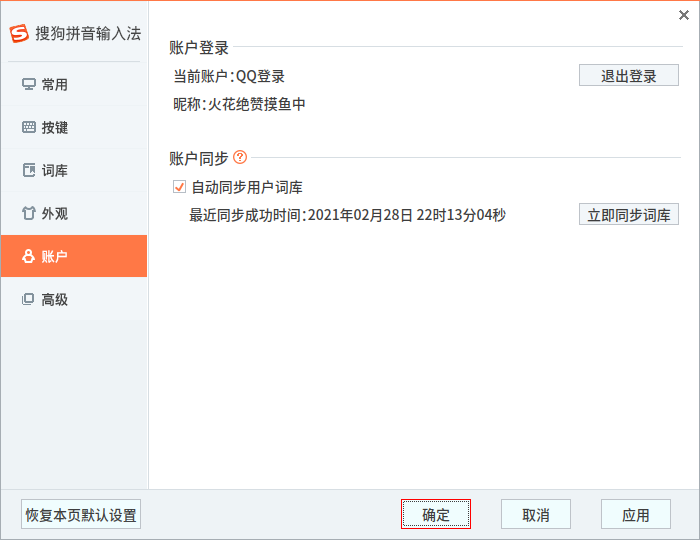700x540 pixels.
Task: Open the 高级 settings tab label
Action: (55, 299)
